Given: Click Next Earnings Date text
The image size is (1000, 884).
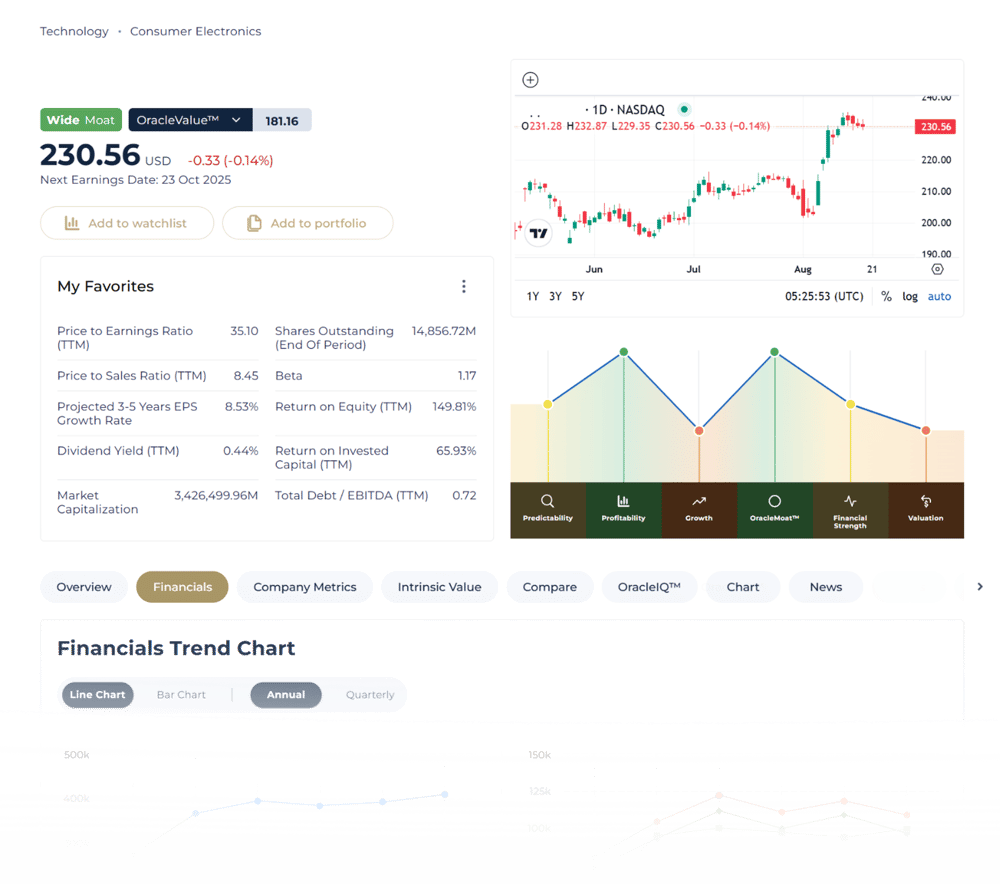Looking at the screenshot, I should point(135,180).
